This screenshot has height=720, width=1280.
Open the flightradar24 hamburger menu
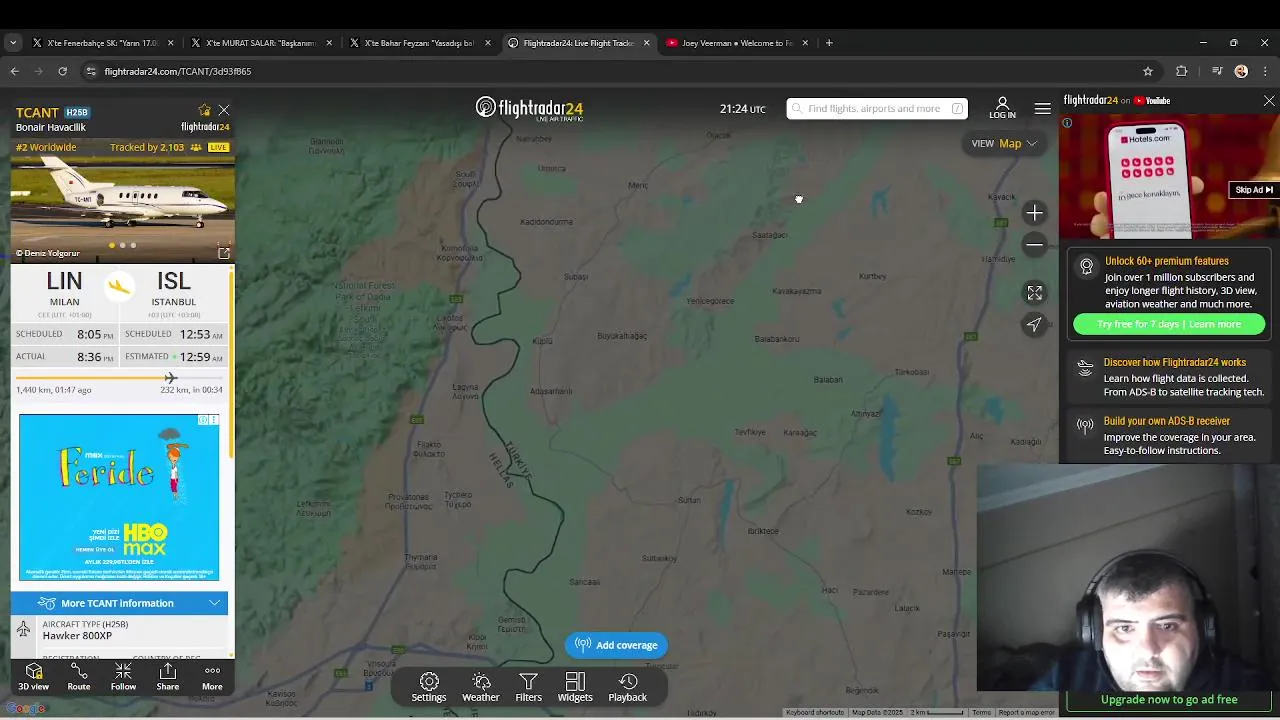click(1042, 108)
